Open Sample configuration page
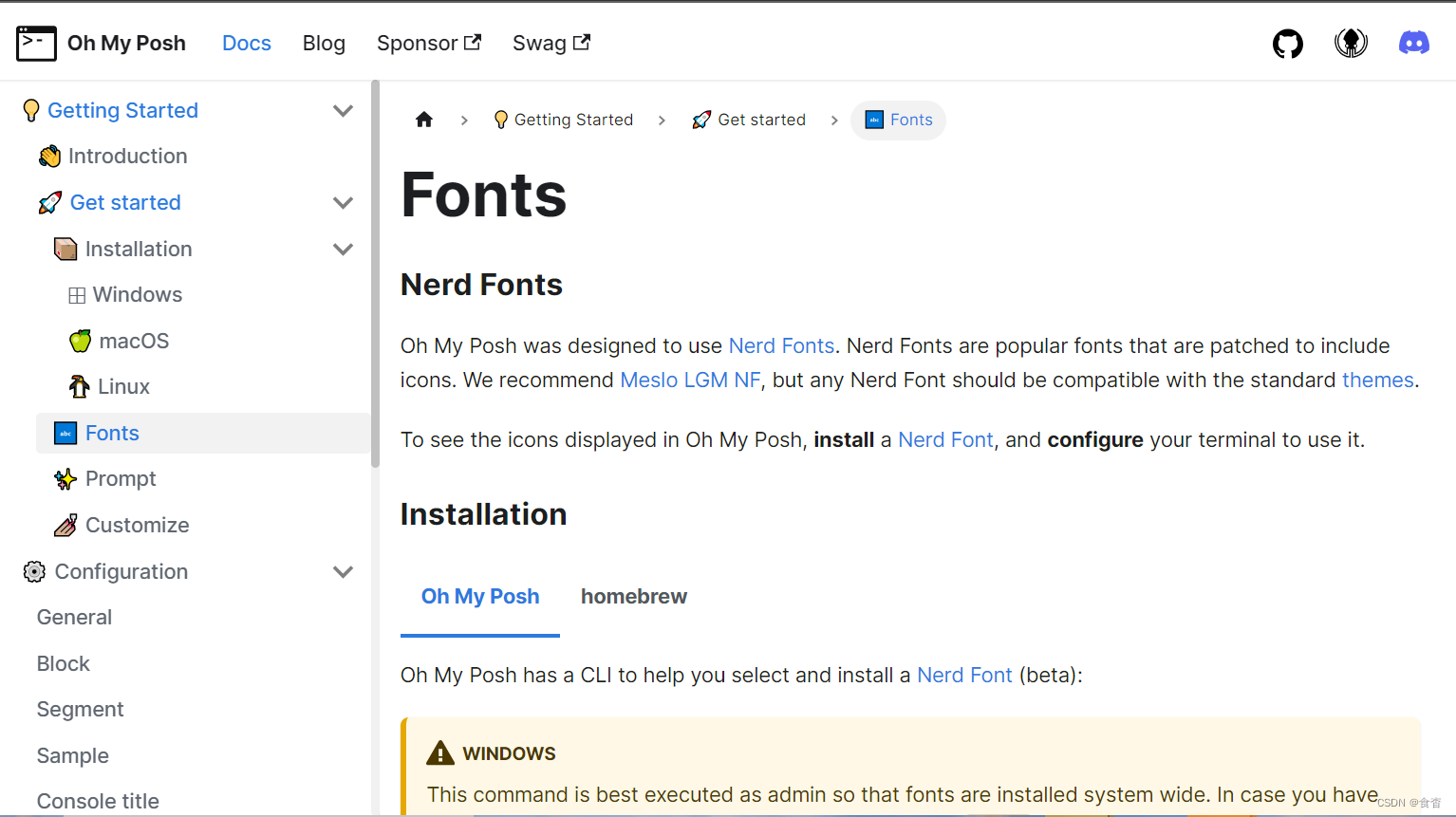 pos(72,756)
